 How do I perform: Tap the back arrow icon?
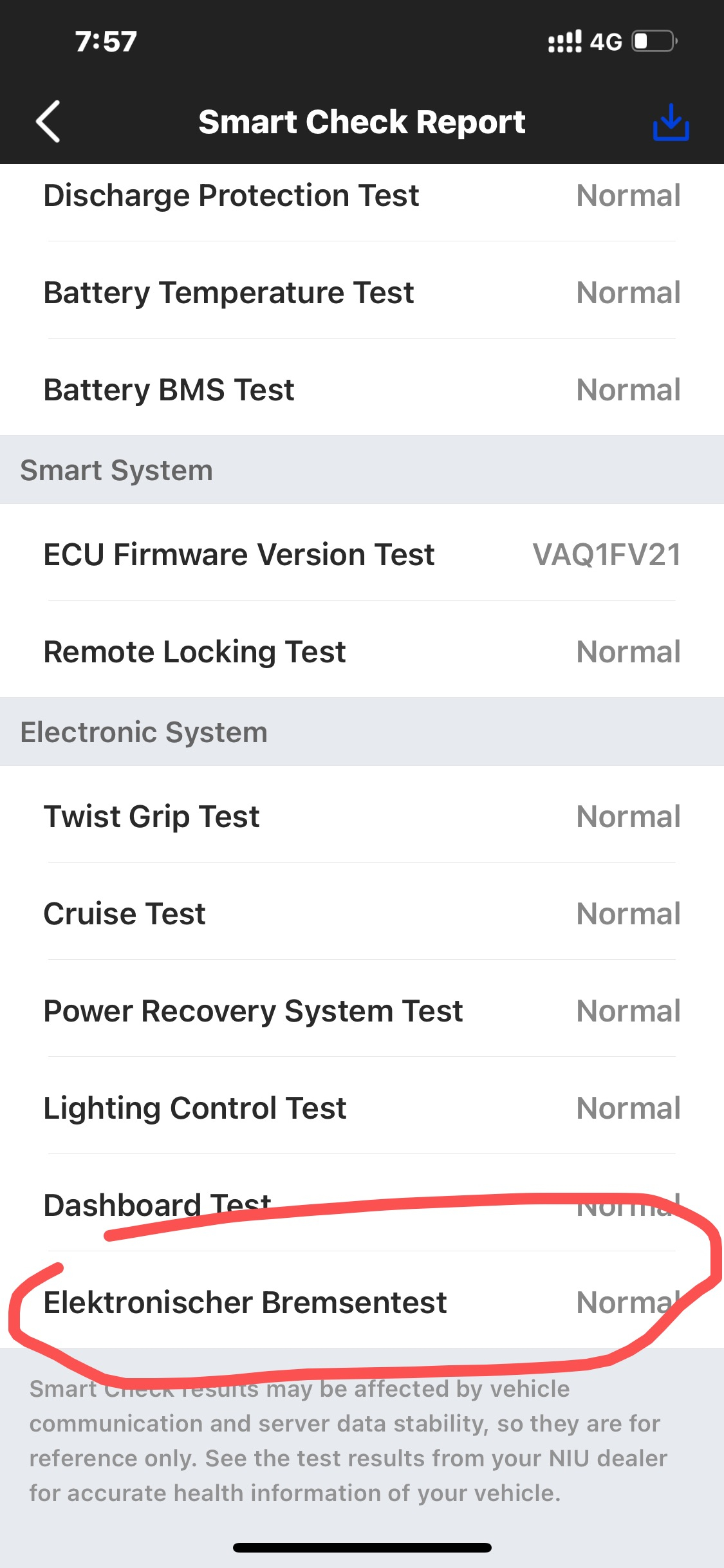48,121
